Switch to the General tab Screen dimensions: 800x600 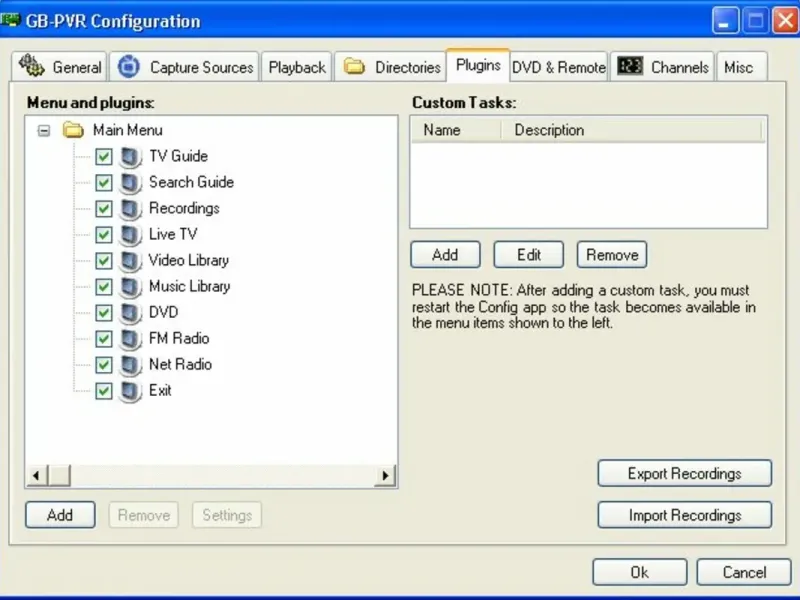59,67
